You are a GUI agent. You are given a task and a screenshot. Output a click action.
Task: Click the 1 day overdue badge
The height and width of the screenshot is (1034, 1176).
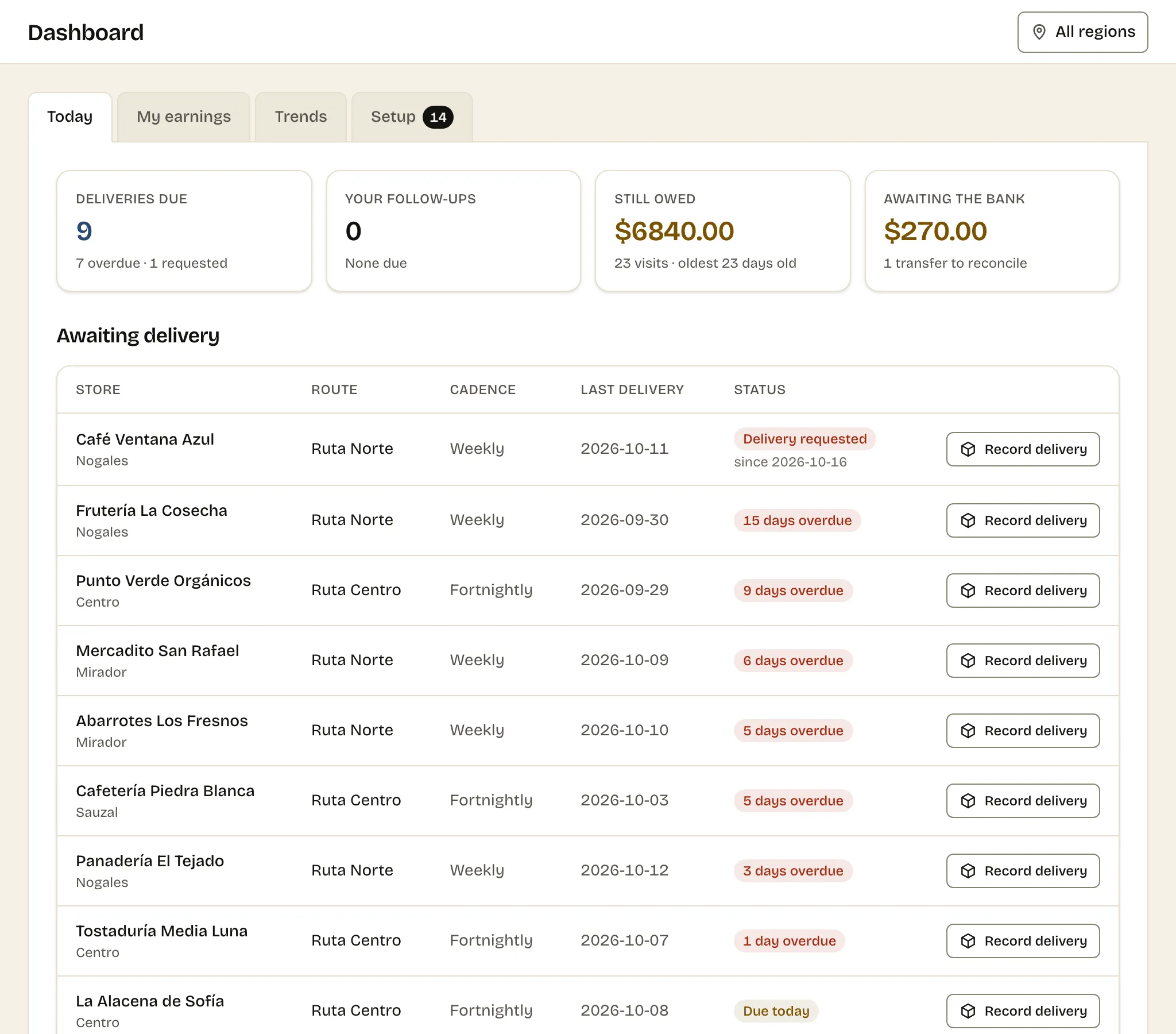point(789,942)
